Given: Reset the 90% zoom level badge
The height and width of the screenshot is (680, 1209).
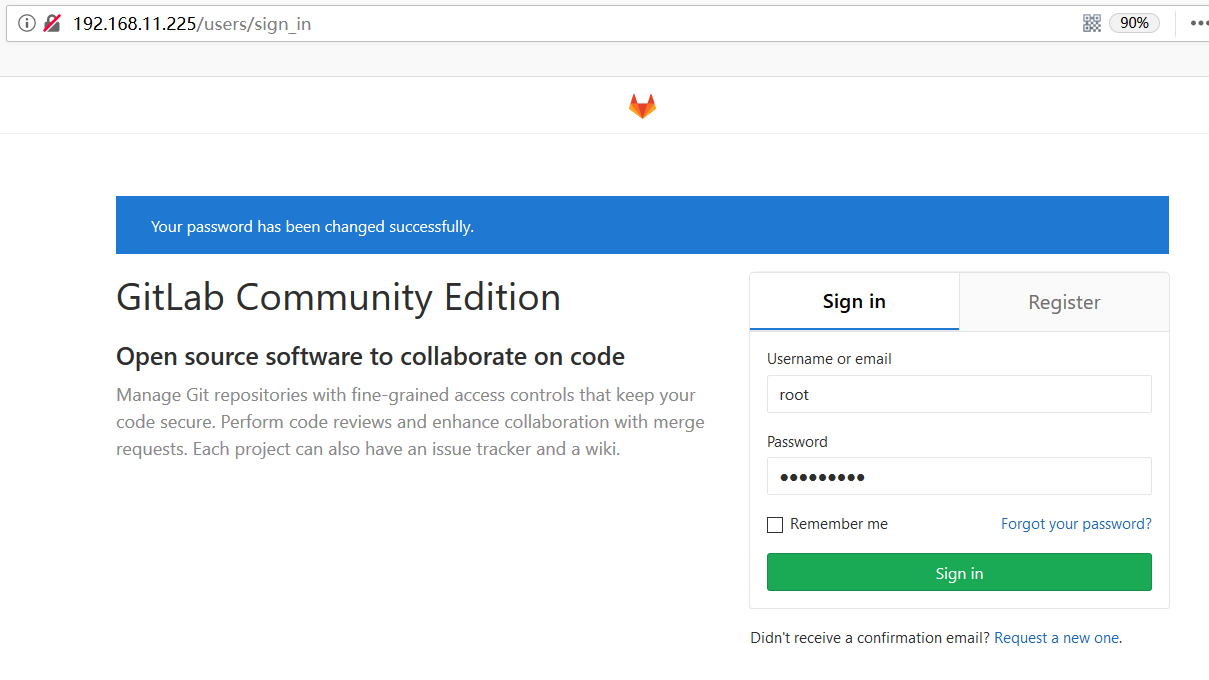Looking at the screenshot, I should click(1134, 23).
